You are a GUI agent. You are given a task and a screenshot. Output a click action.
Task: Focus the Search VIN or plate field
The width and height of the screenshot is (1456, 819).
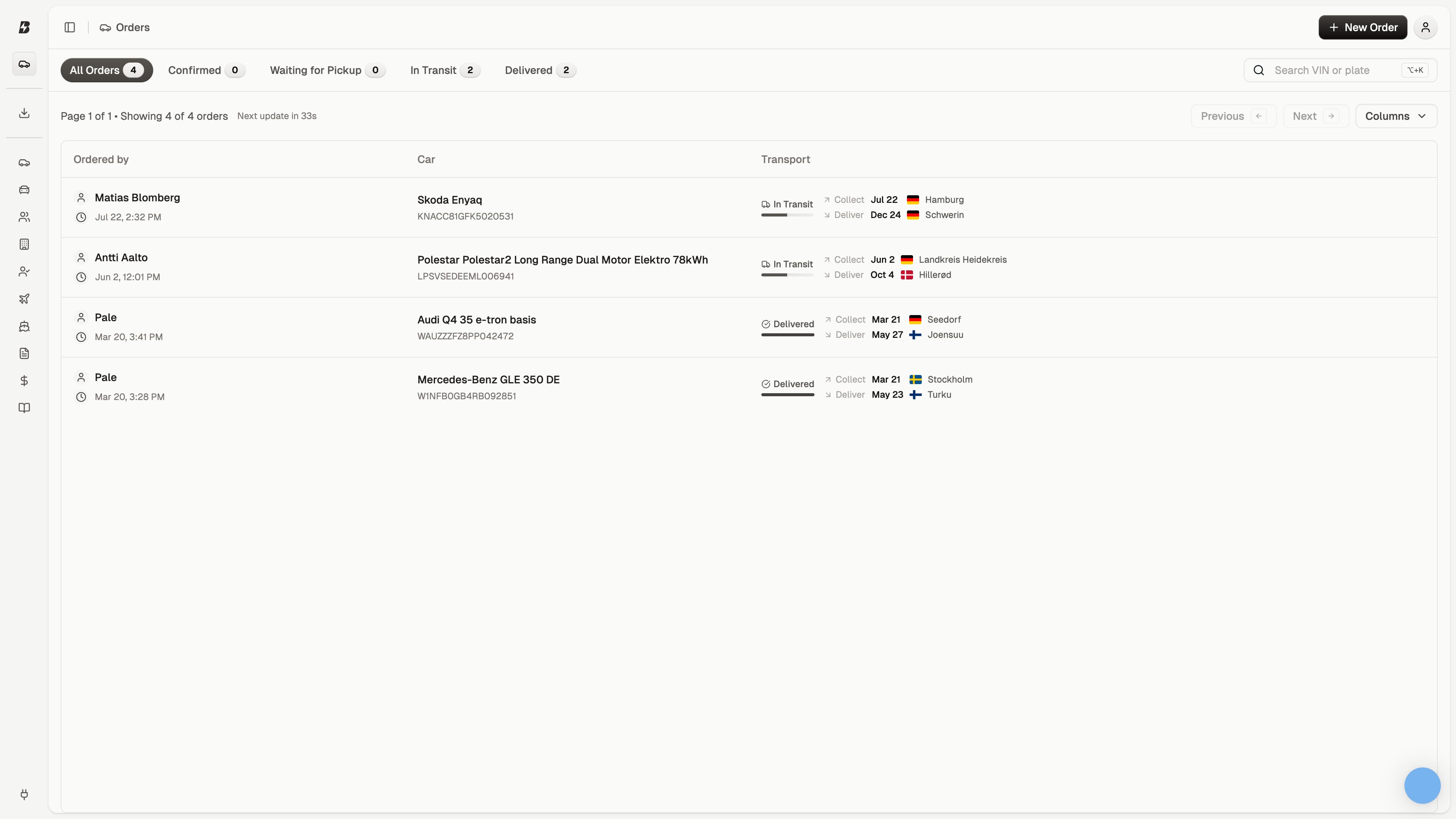pyautogui.click(x=1334, y=70)
